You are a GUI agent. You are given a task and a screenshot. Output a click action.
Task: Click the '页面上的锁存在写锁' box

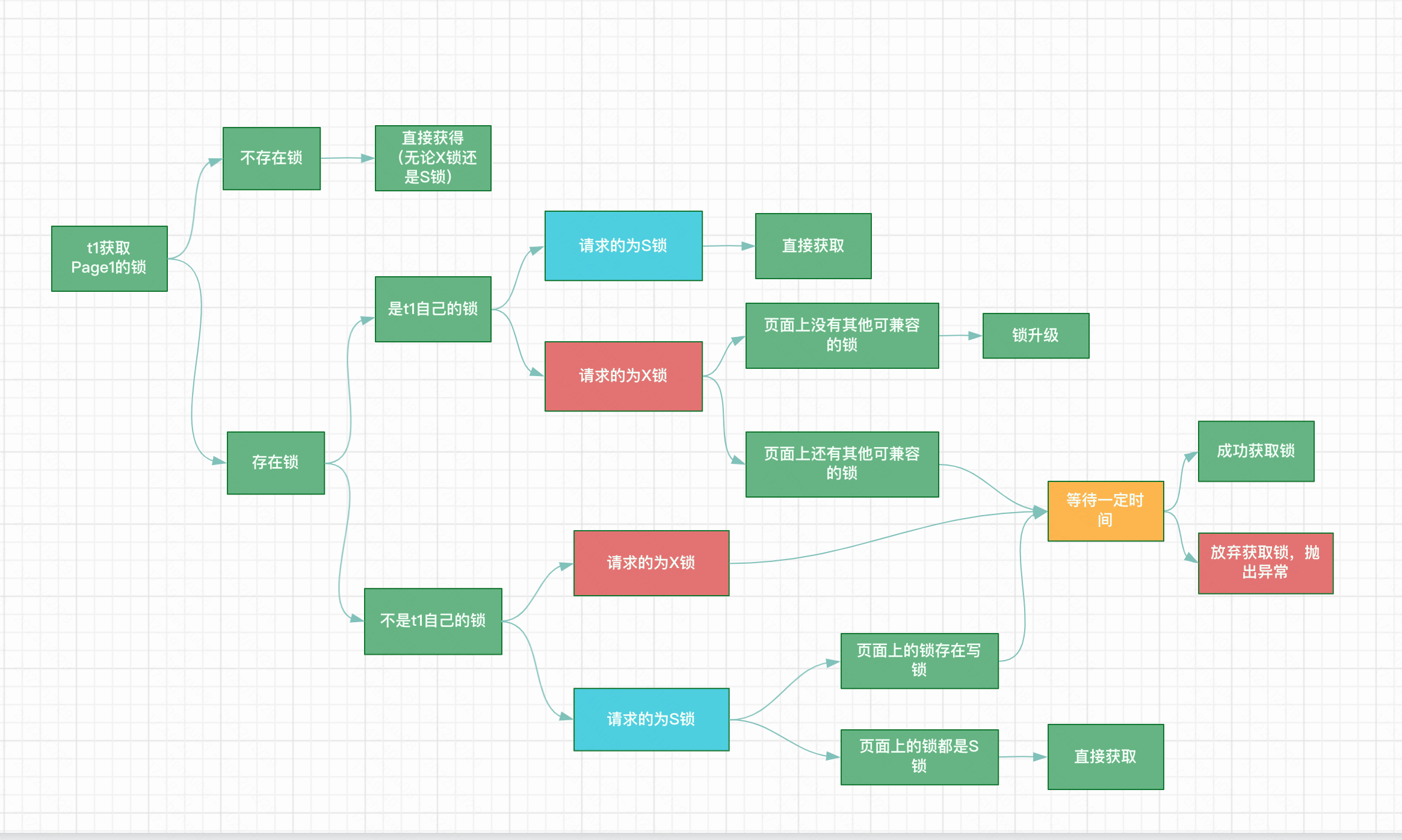[x=919, y=661]
